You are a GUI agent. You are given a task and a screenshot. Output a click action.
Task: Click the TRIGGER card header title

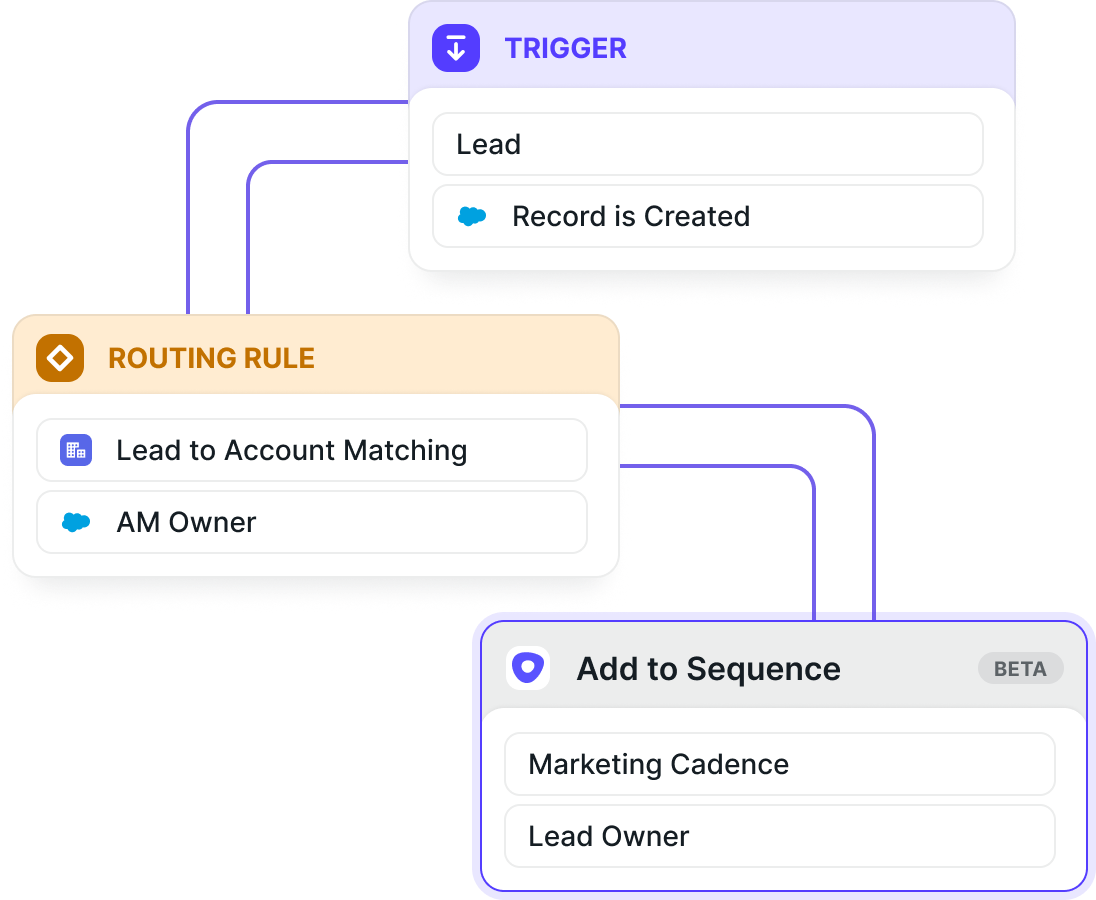point(565,48)
